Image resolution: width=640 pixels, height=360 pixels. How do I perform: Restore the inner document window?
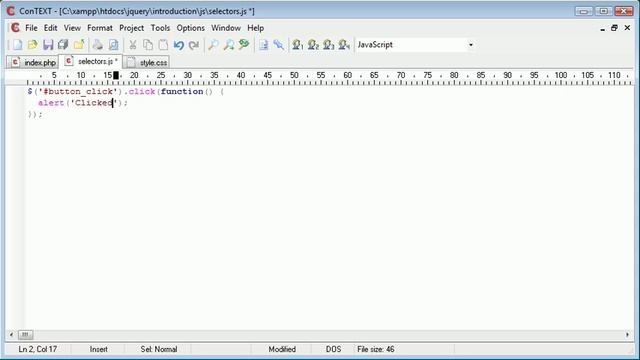tap(614, 28)
